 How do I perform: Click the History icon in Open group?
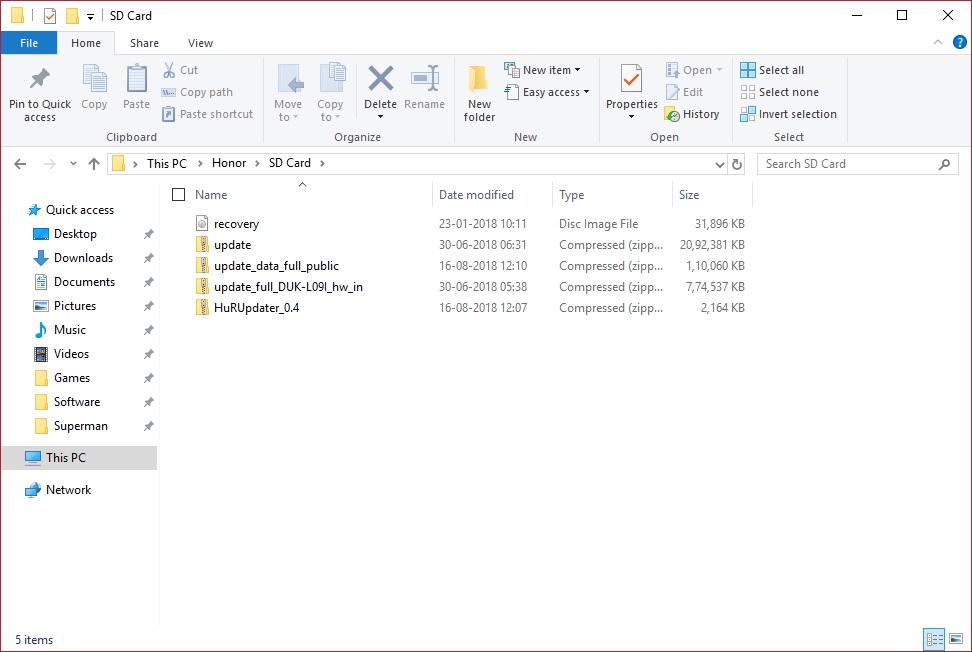(x=672, y=114)
